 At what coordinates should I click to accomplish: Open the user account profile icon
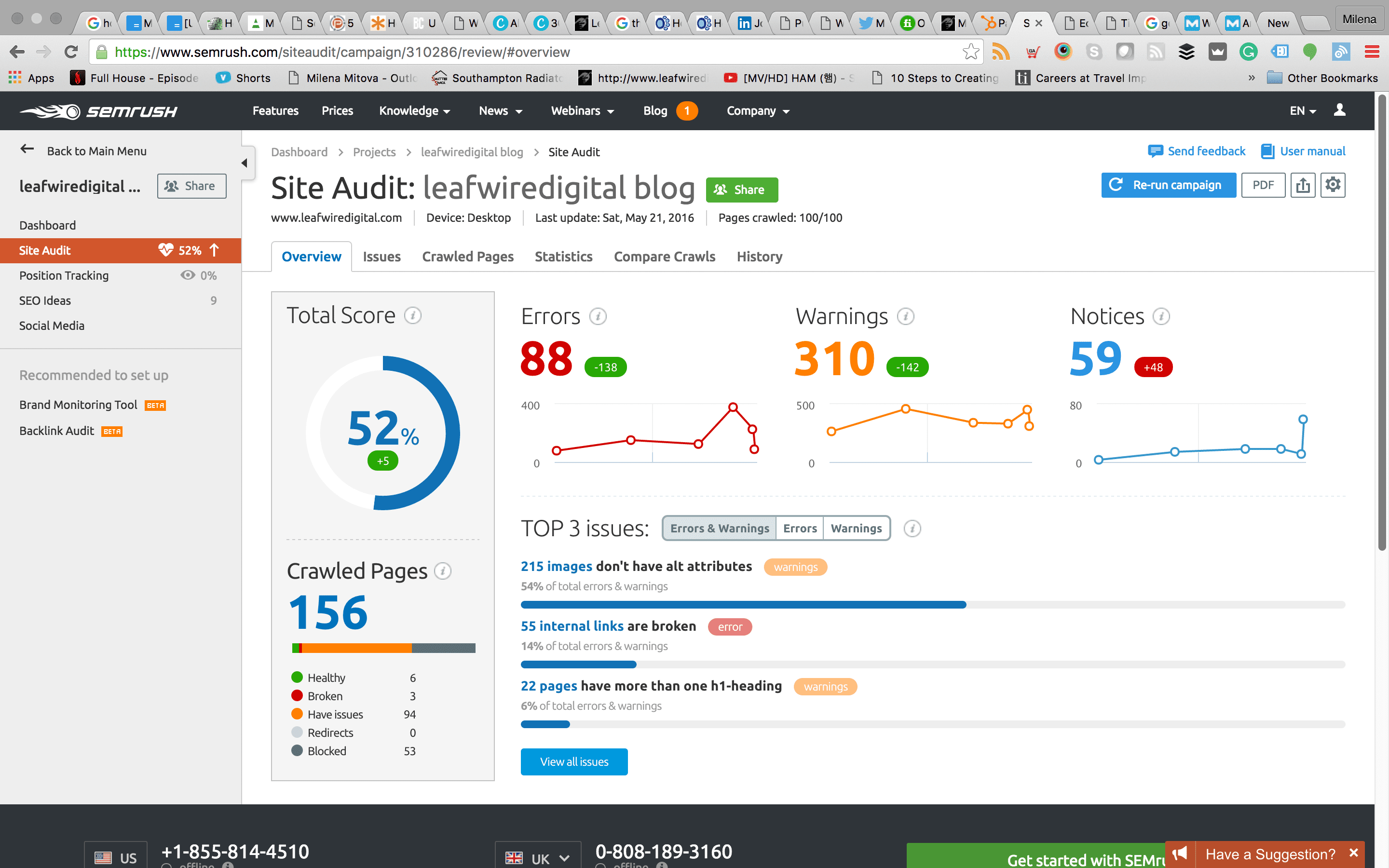(x=1340, y=109)
